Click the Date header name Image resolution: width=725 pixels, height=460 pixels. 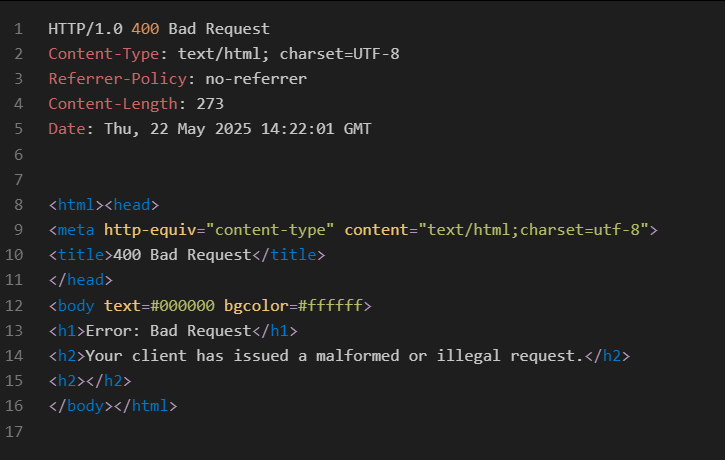tap(66, 129)
